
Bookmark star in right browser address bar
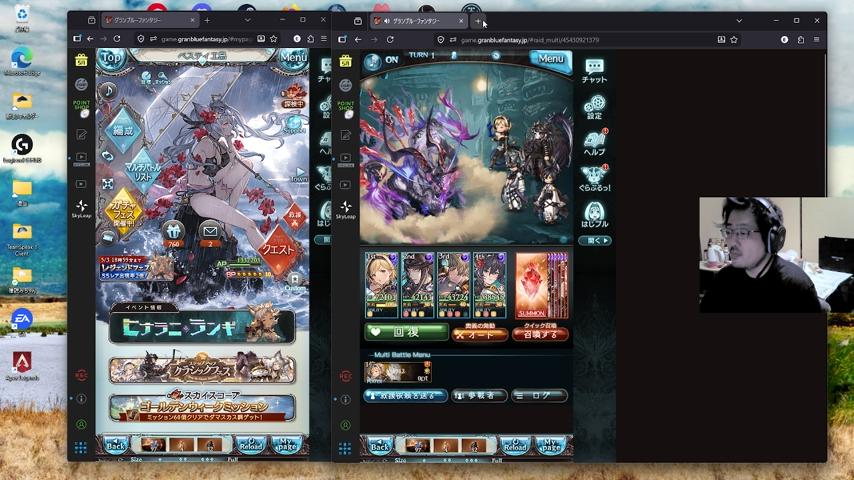734,39
